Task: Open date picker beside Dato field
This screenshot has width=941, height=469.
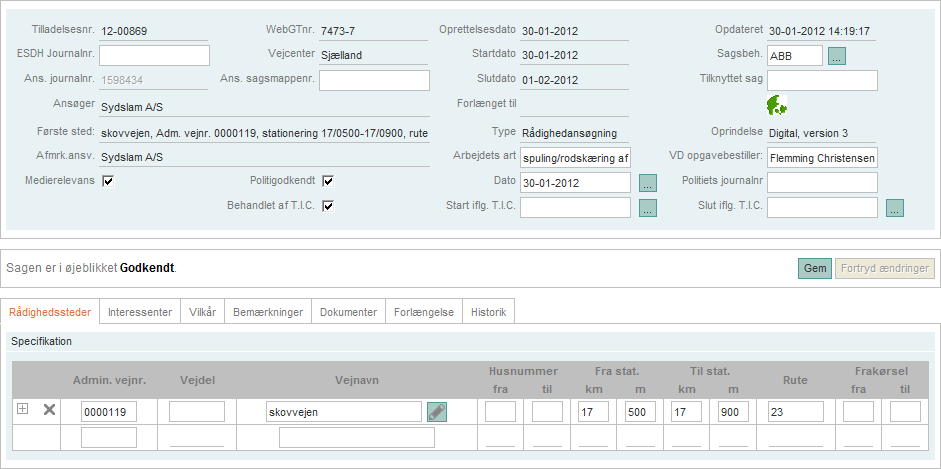Action: click(648, 183)
